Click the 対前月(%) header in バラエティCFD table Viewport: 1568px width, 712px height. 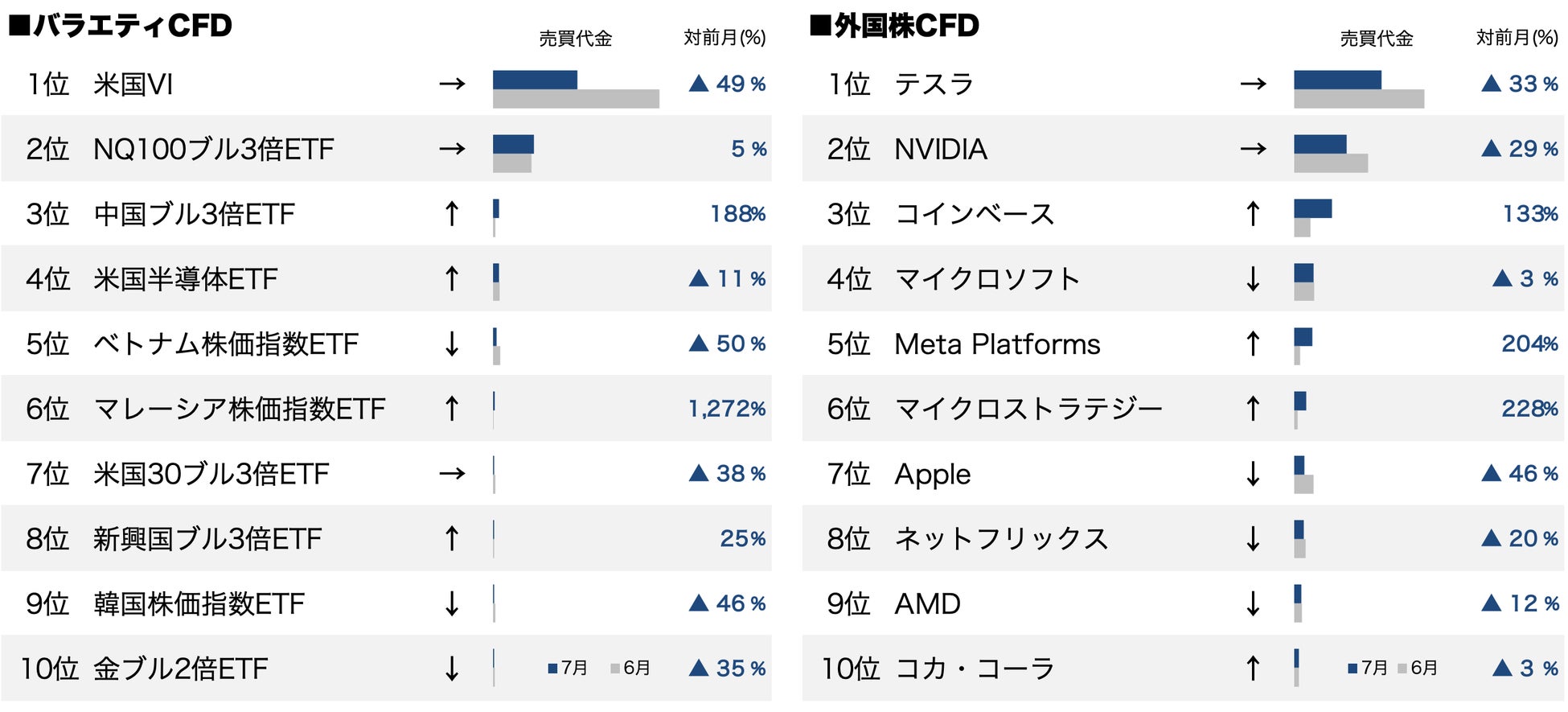point(724,38)
